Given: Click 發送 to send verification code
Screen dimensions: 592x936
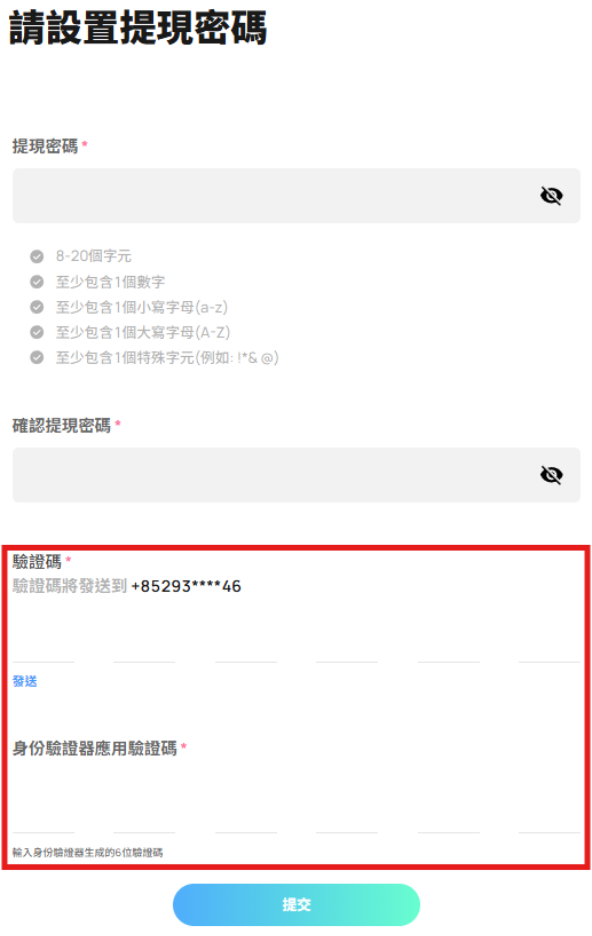Looking at the screenshot, I should [x=25, y=681].
